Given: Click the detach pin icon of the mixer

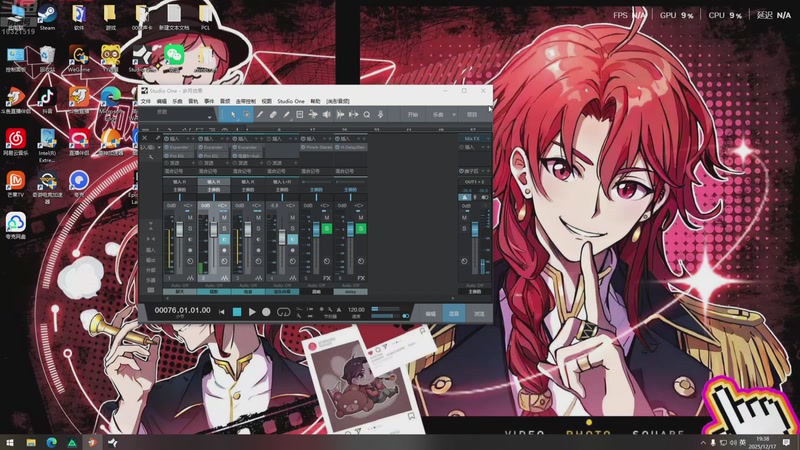Looking at the screenshot, I should coord(158,138).
